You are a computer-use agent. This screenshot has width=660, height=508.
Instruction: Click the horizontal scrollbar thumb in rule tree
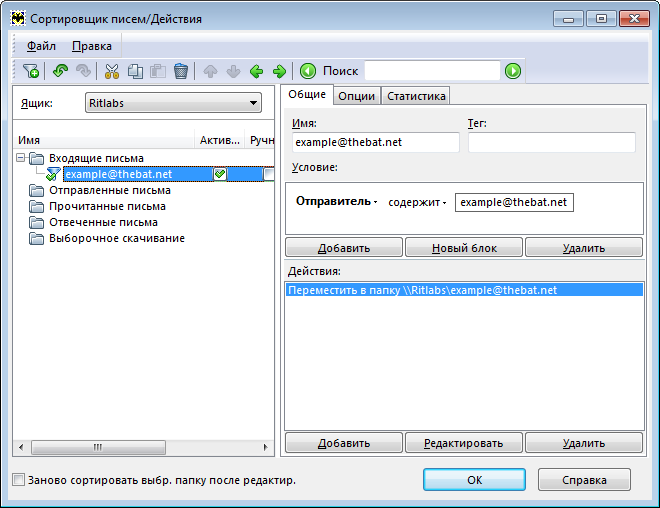pyautogui.click(x=98, y=447)
